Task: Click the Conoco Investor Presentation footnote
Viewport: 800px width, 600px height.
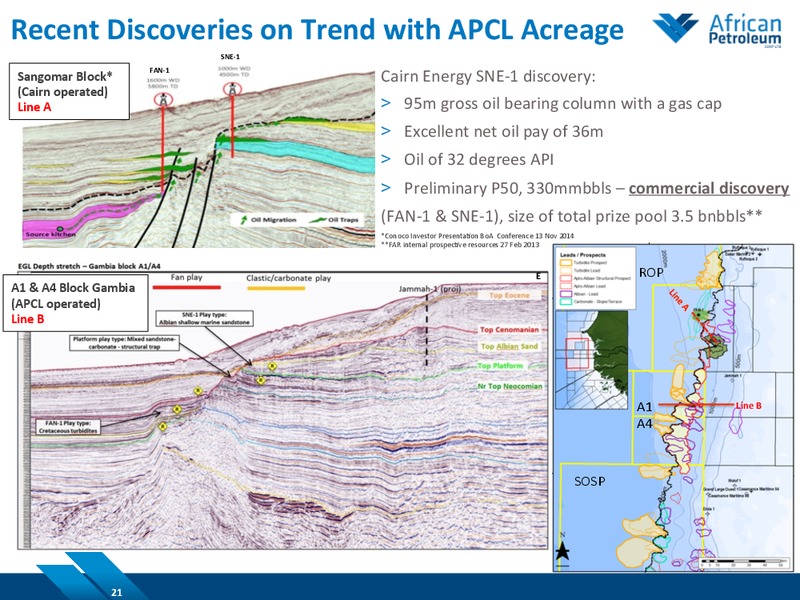Action: (x=478, y=236)
